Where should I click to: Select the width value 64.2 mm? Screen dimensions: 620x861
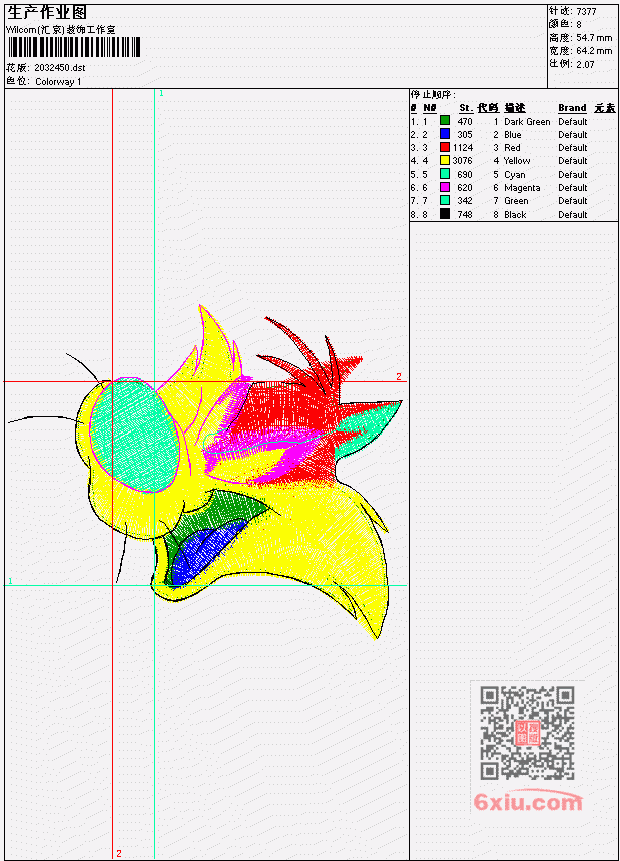coord(594,51)
